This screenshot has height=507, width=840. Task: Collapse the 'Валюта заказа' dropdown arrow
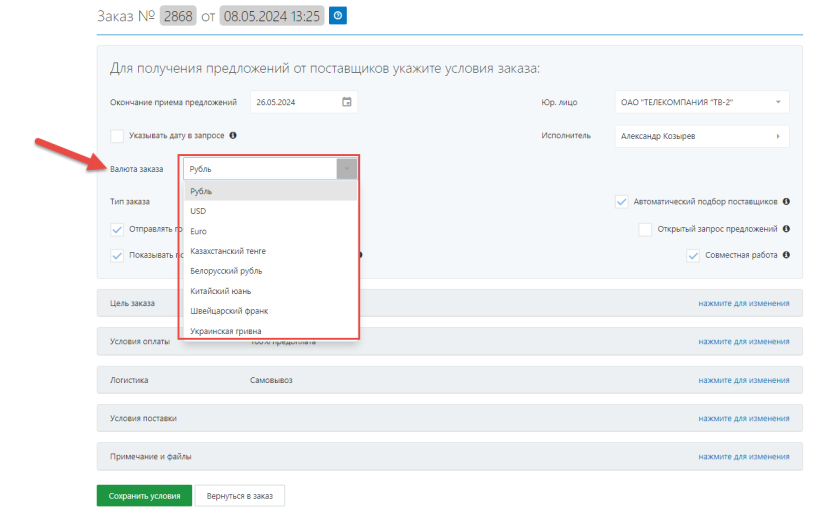tap(346, 169)
